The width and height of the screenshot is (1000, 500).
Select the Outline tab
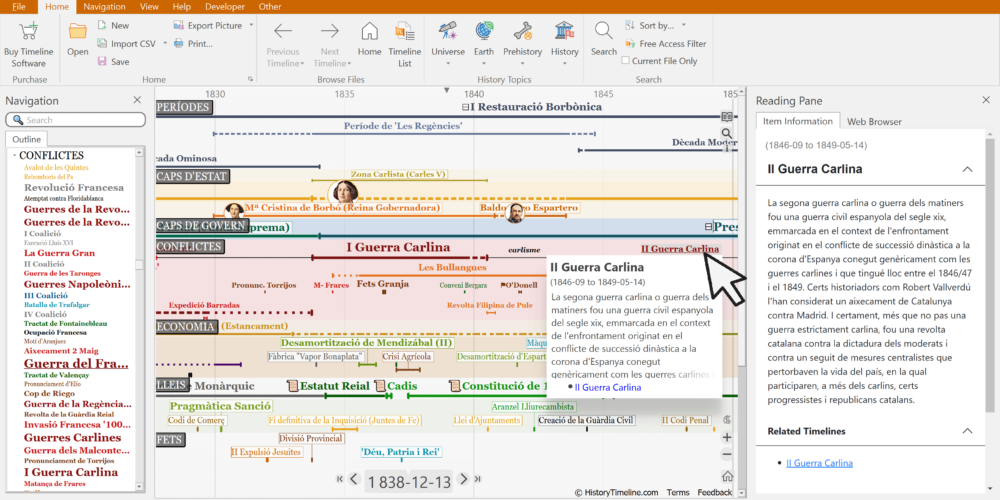pyautogui.click(x=26, y=139)
